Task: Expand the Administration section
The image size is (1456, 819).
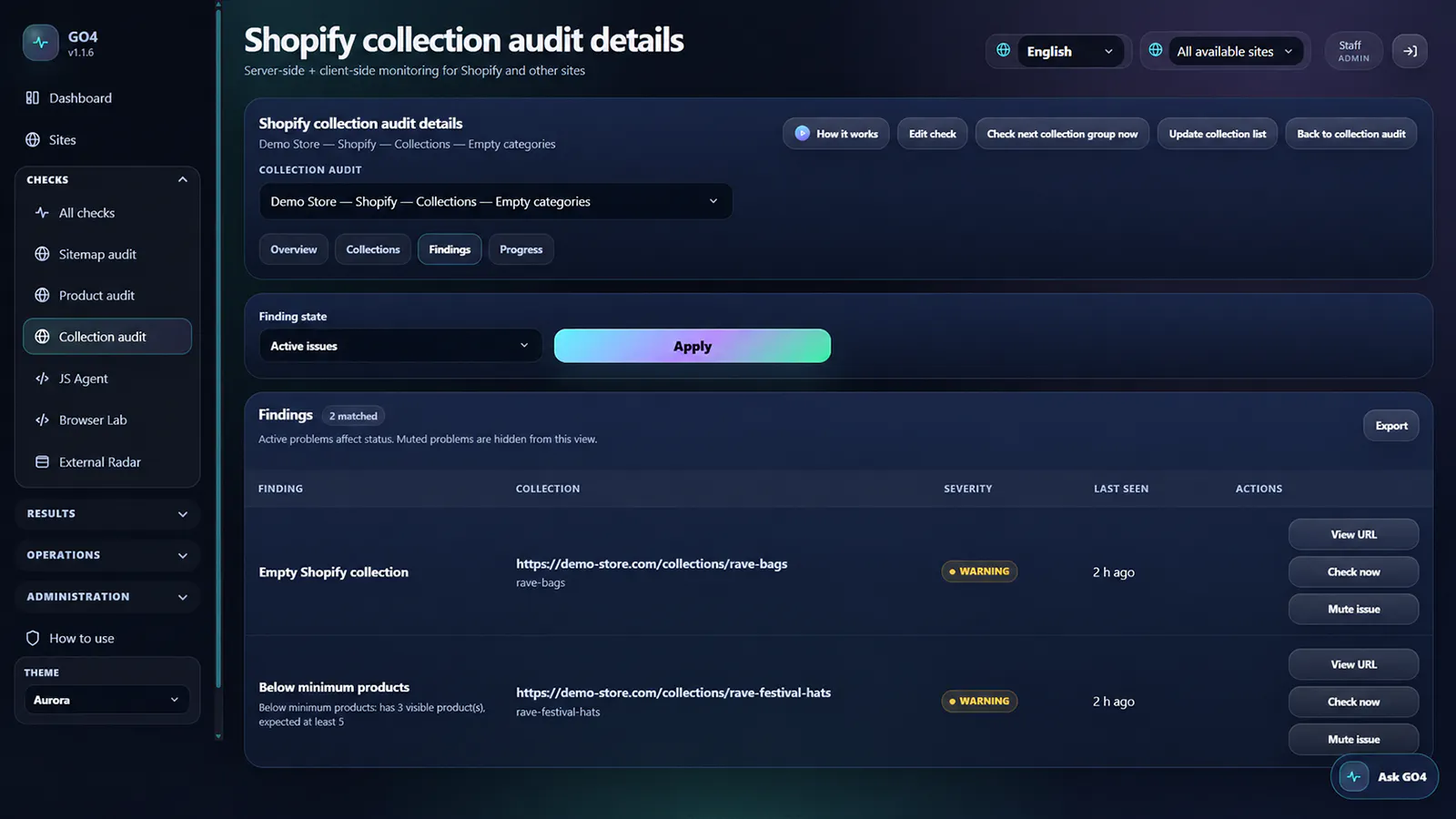Action: 107,597
